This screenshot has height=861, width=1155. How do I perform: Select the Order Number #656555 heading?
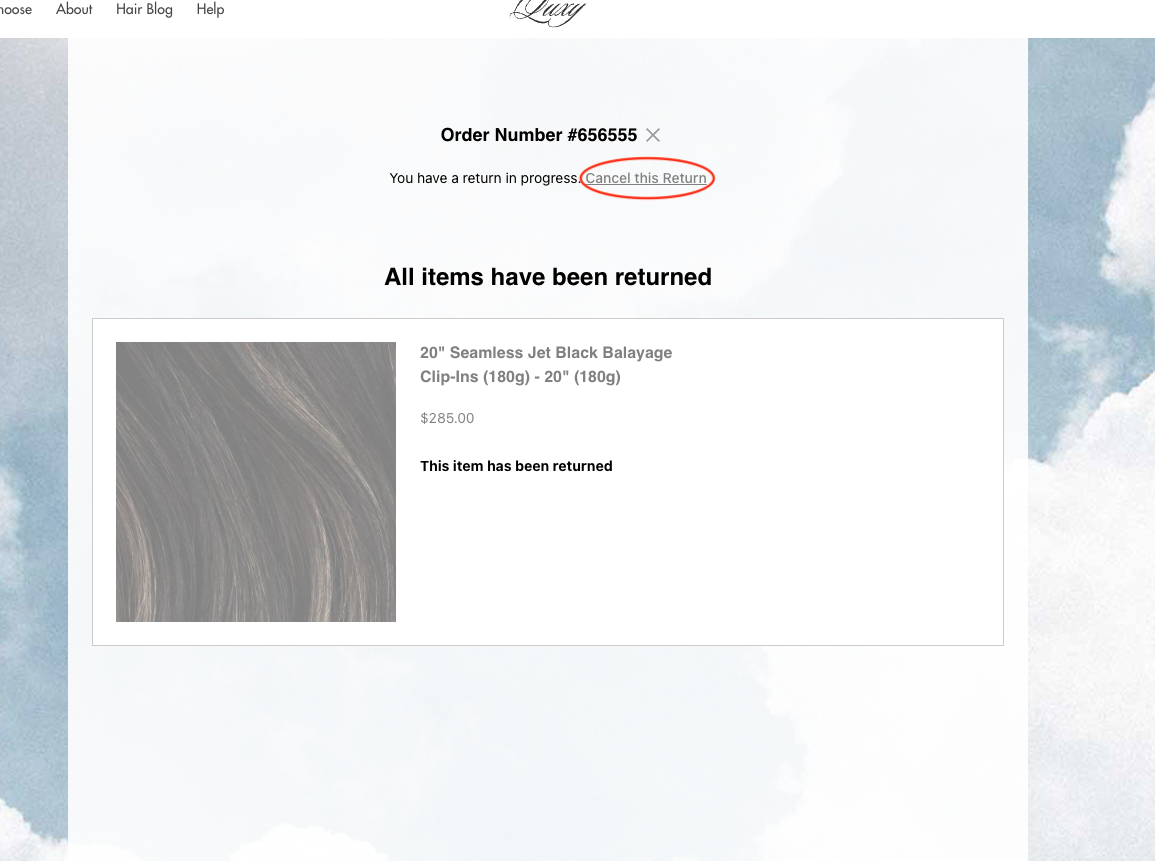(538, 134)
